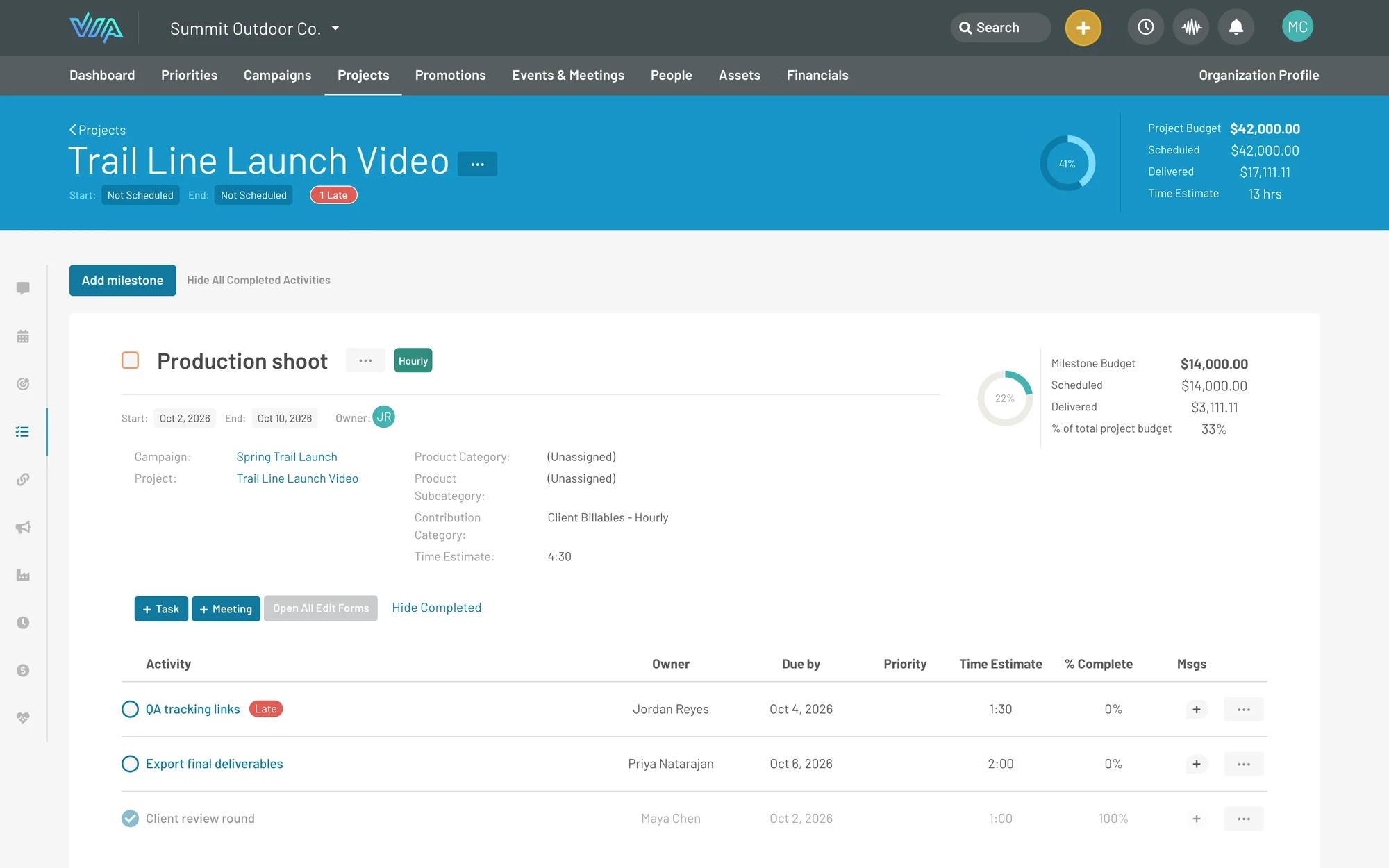Open the heartbeat health icon in sidebar
The image size is (1389, 868).
coord(23,718)
